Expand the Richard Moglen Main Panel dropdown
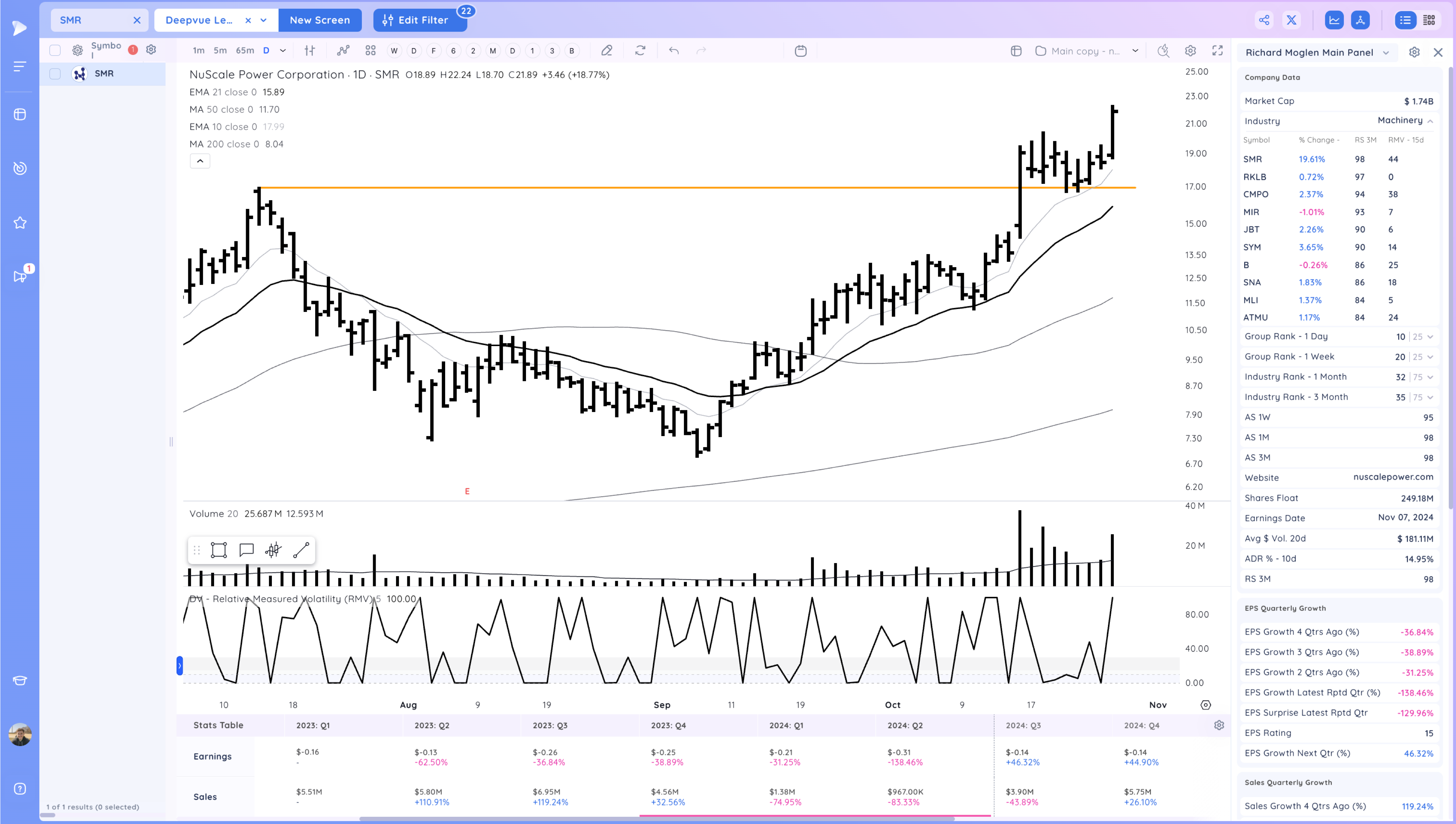Viewport: 1456px width, 824px height. coord(1386,53)
